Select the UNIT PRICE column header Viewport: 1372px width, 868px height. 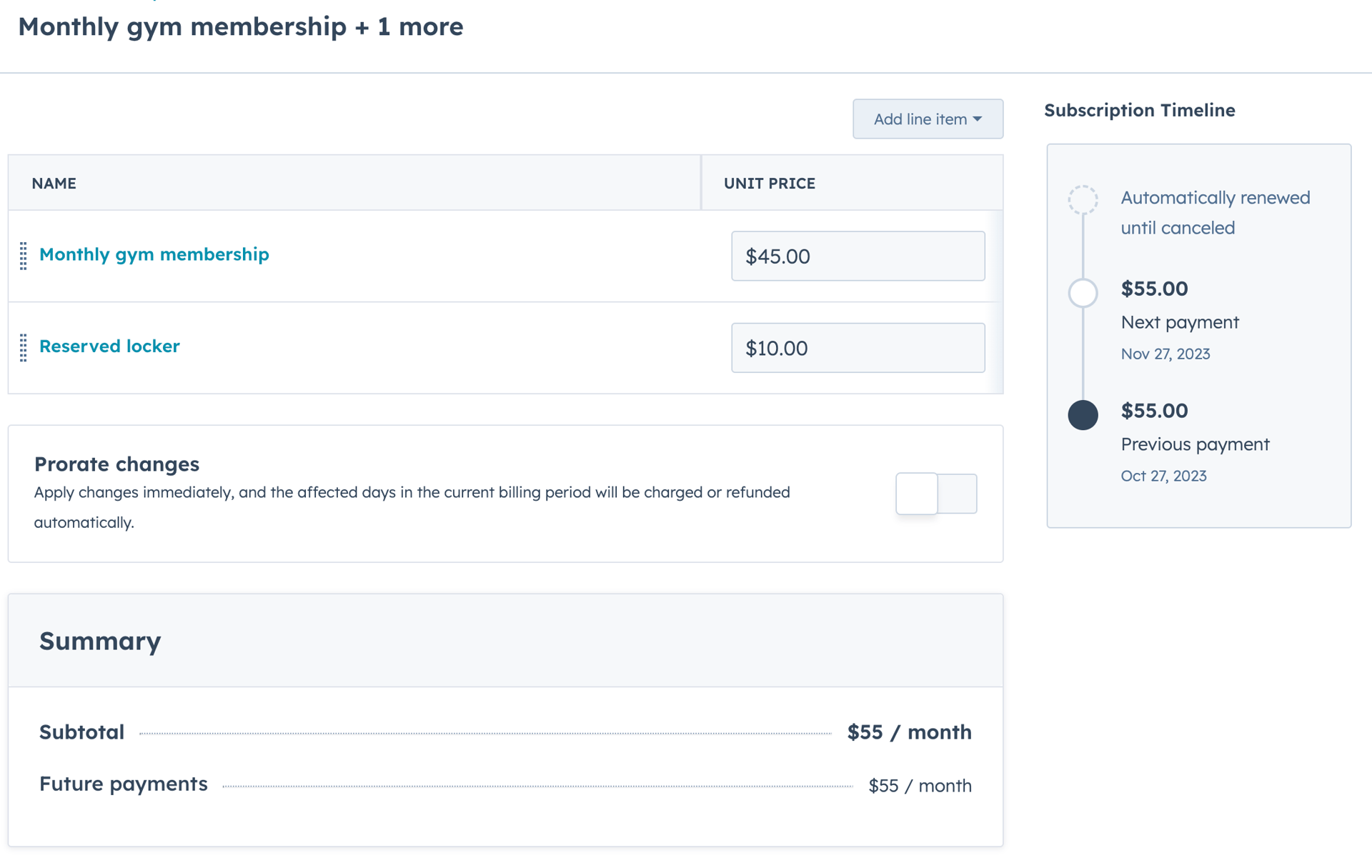[x=769, y=183]
